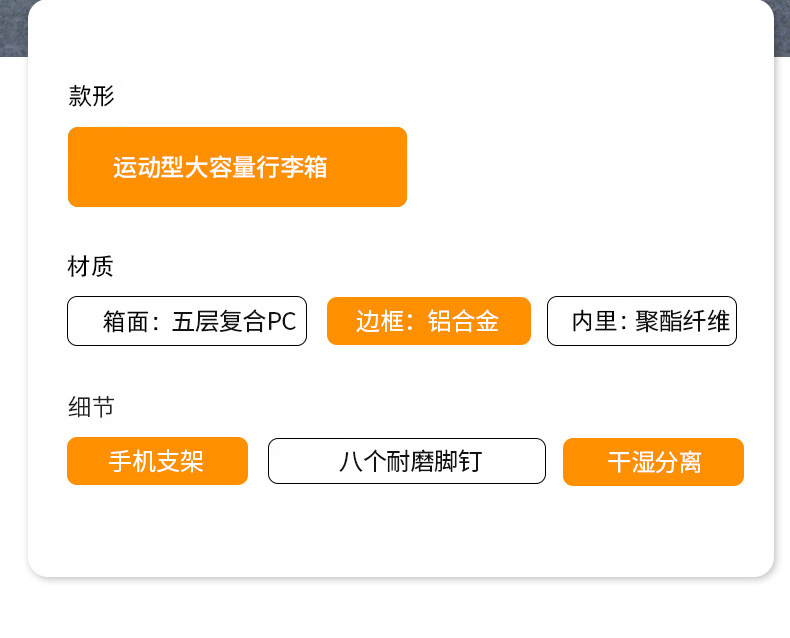Toggle the 边框：铝合金 material chip
Viewport: 790px width, 638px height.
click(429, 321)
